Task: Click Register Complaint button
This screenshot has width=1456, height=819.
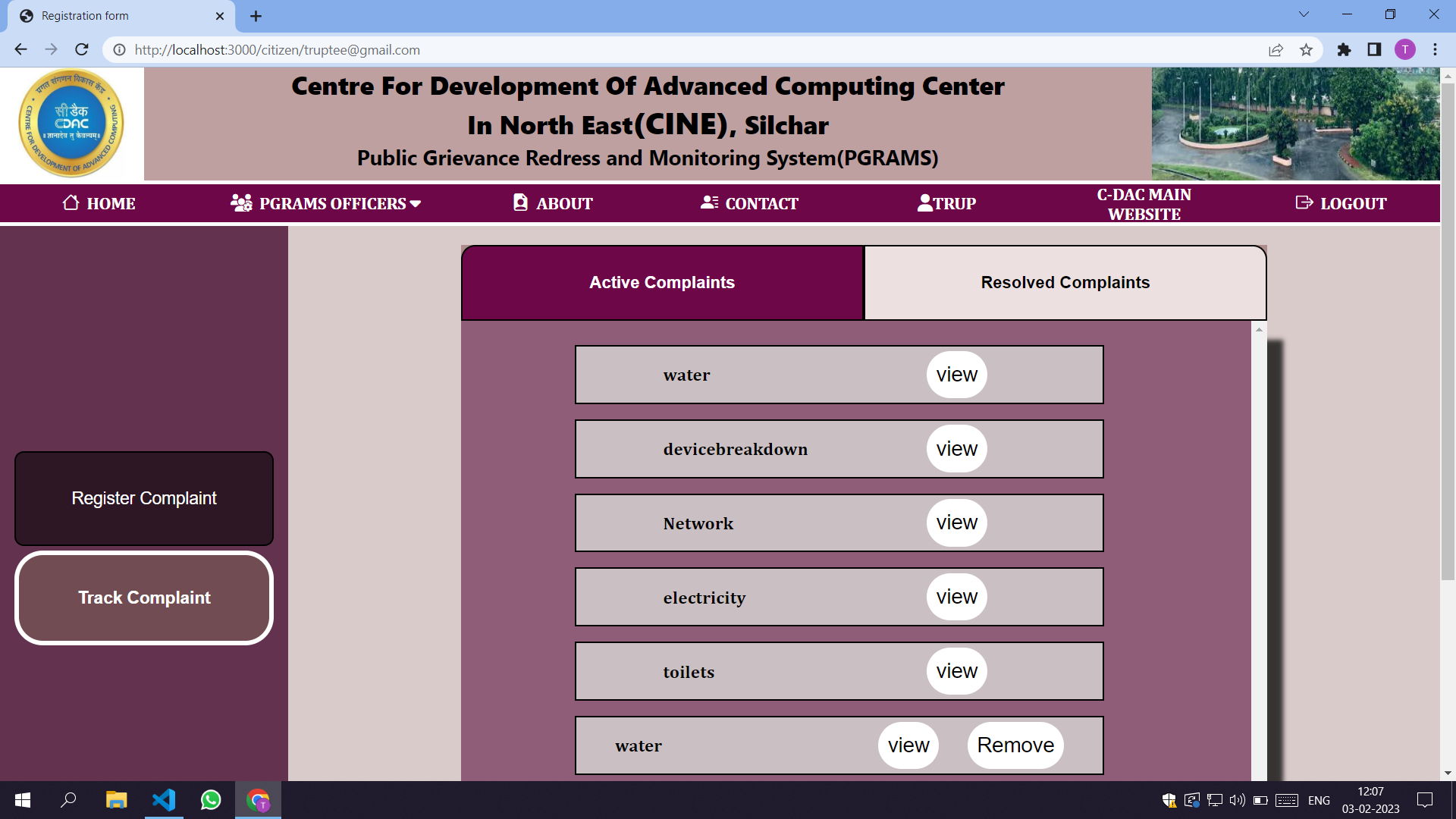Action: 144,498
